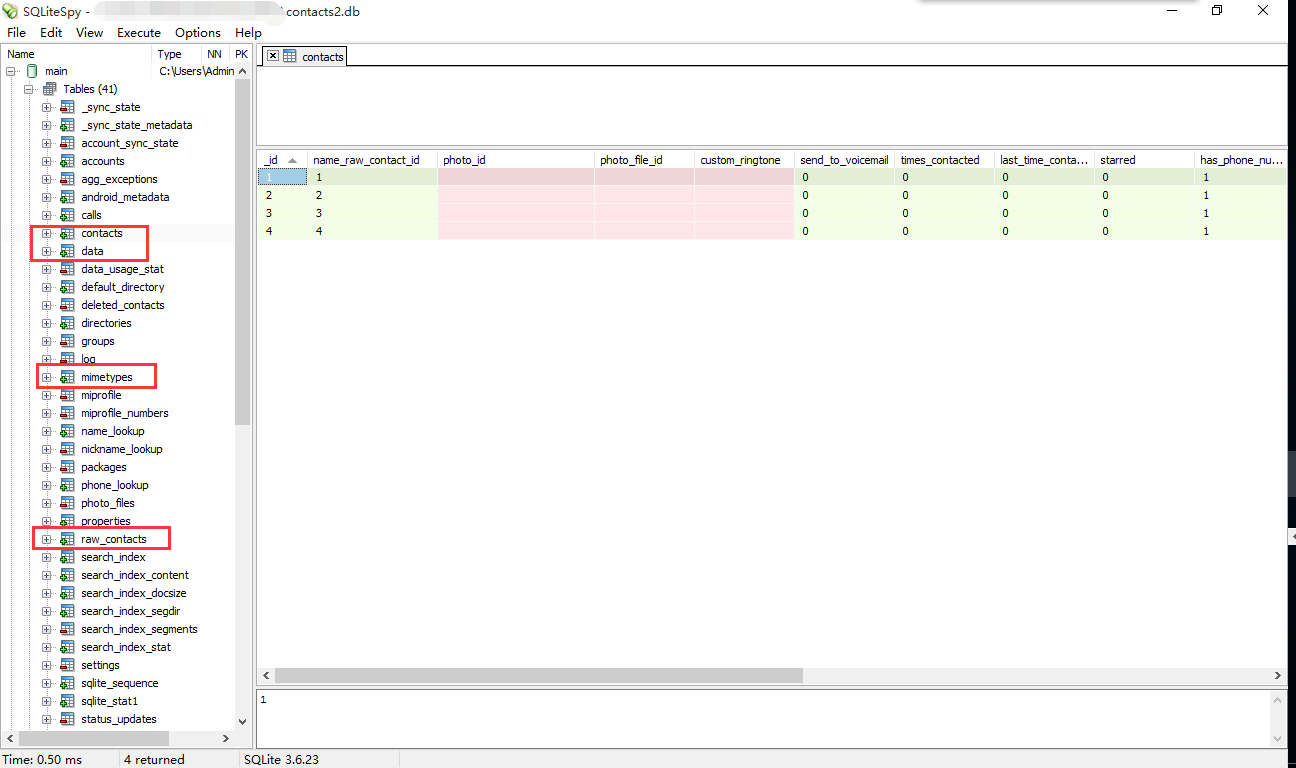Image resolution: width=1296 pixels, height=768 pixels.
Task: Select the default_directory table
Action: point(123,287)
